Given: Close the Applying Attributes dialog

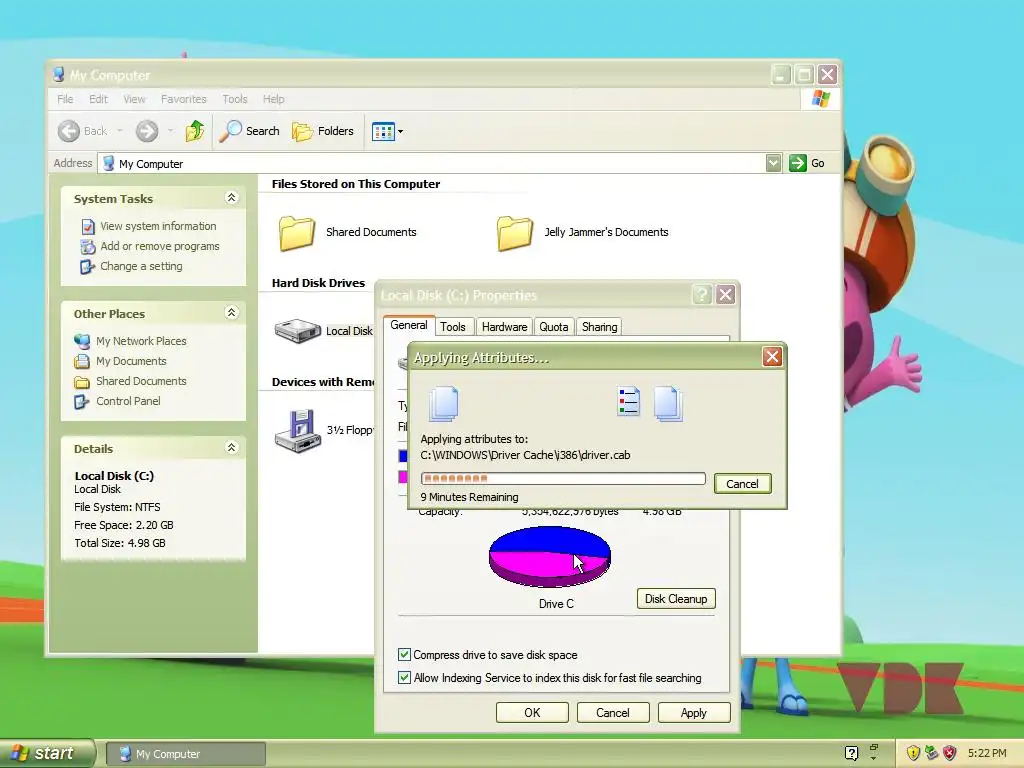Looking at the screenshot, I should [x=772, y=357].
